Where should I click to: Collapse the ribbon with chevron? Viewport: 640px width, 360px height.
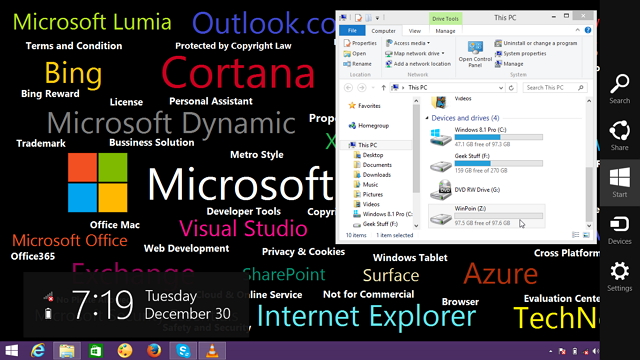coord(578,30)
